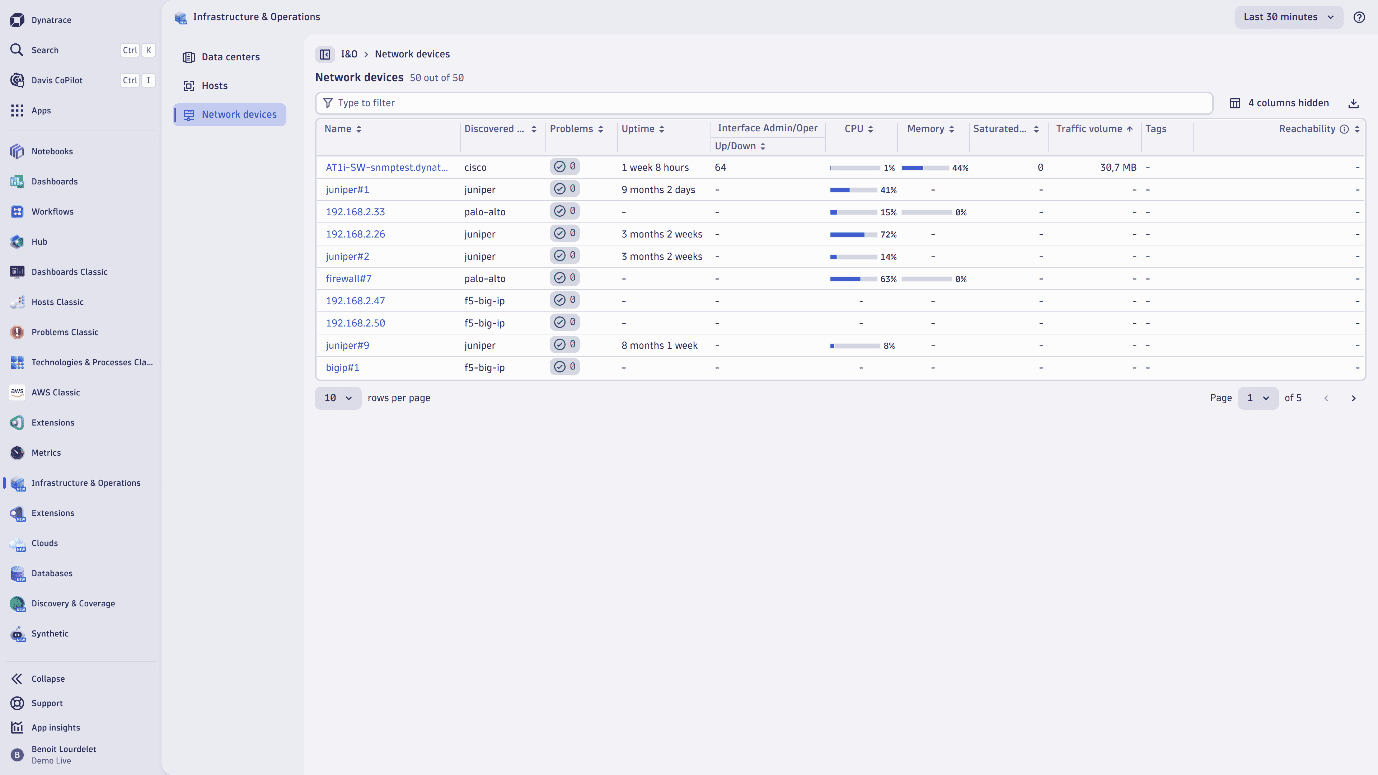1378x775 pixels.
Task: Click CPU bar for 192.168.2.26
Action: click(x=855, y=235)
